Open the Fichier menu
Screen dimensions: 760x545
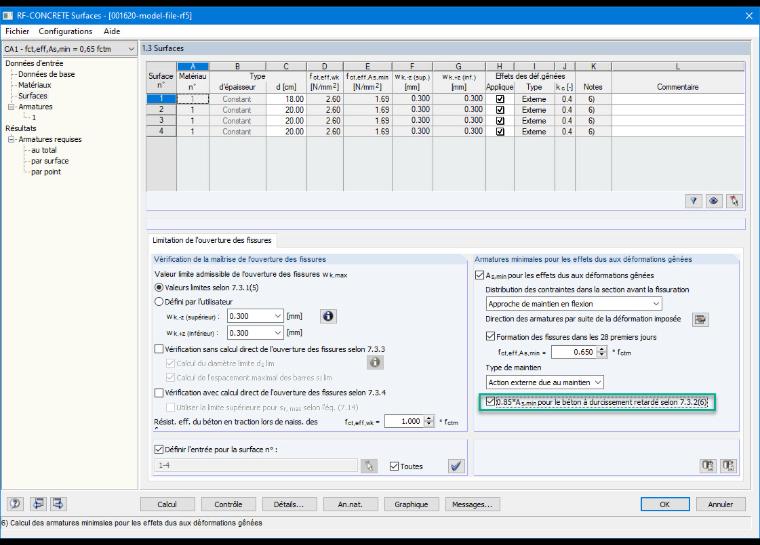(17, 31)
